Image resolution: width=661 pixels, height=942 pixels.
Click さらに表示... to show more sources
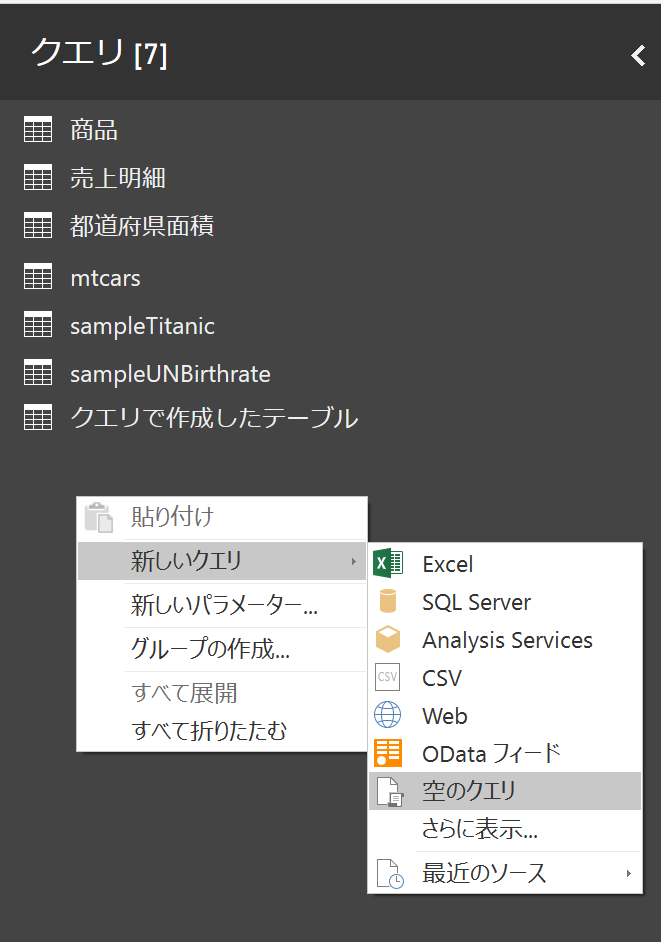pos(480,829)
